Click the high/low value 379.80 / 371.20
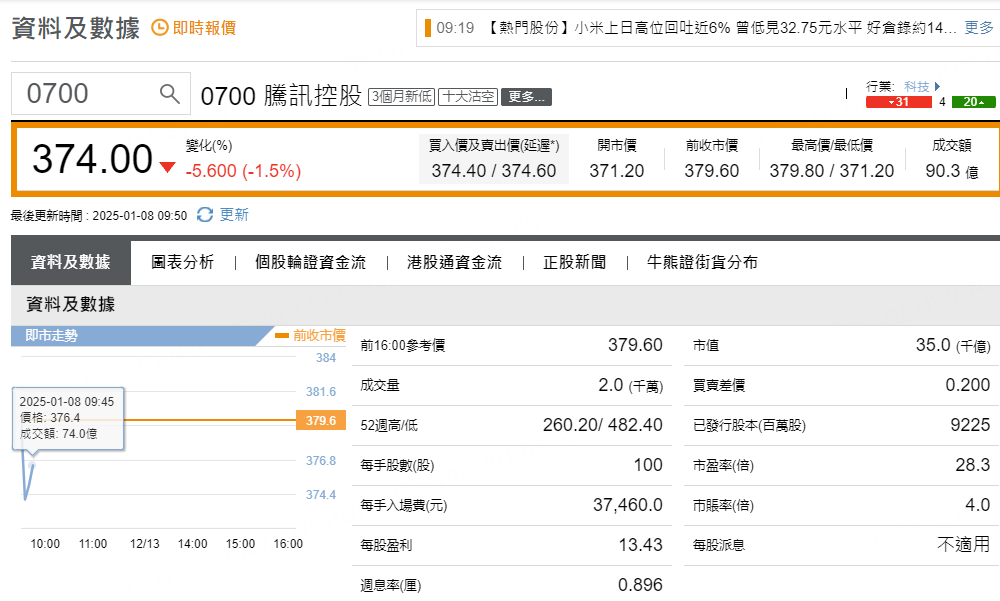 pos(832,171)
